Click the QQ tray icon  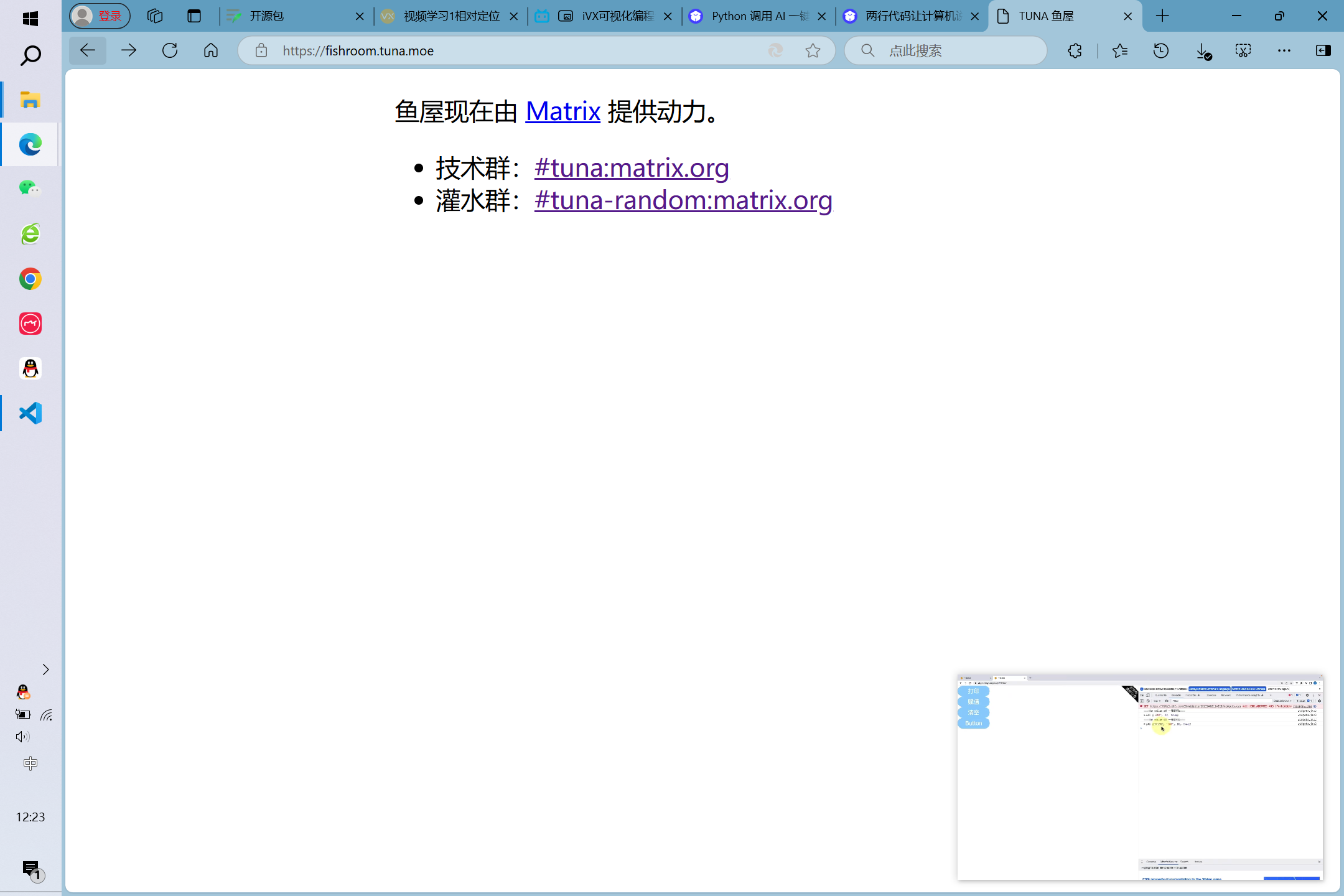[x=23, y=692]
